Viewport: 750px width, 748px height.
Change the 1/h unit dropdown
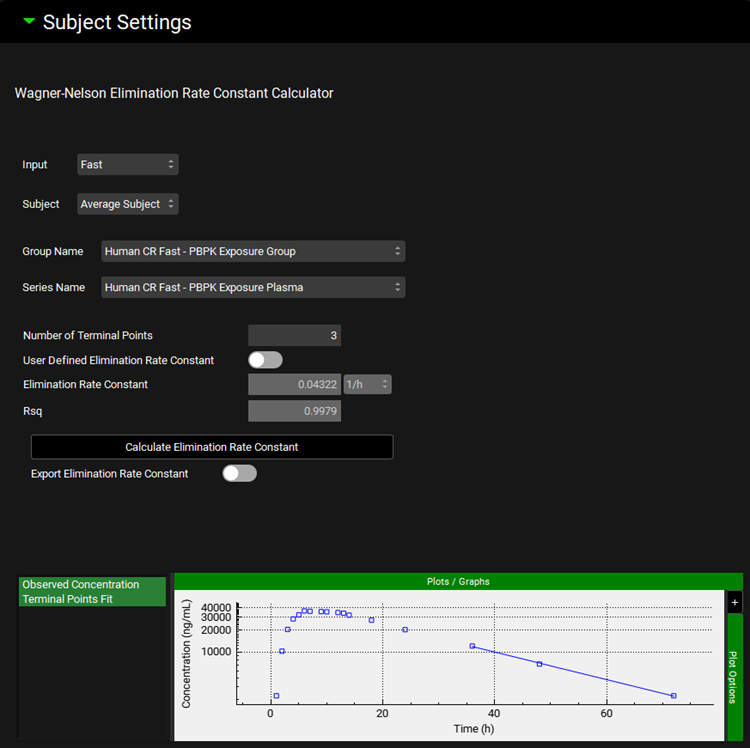(x=367, y=384)
